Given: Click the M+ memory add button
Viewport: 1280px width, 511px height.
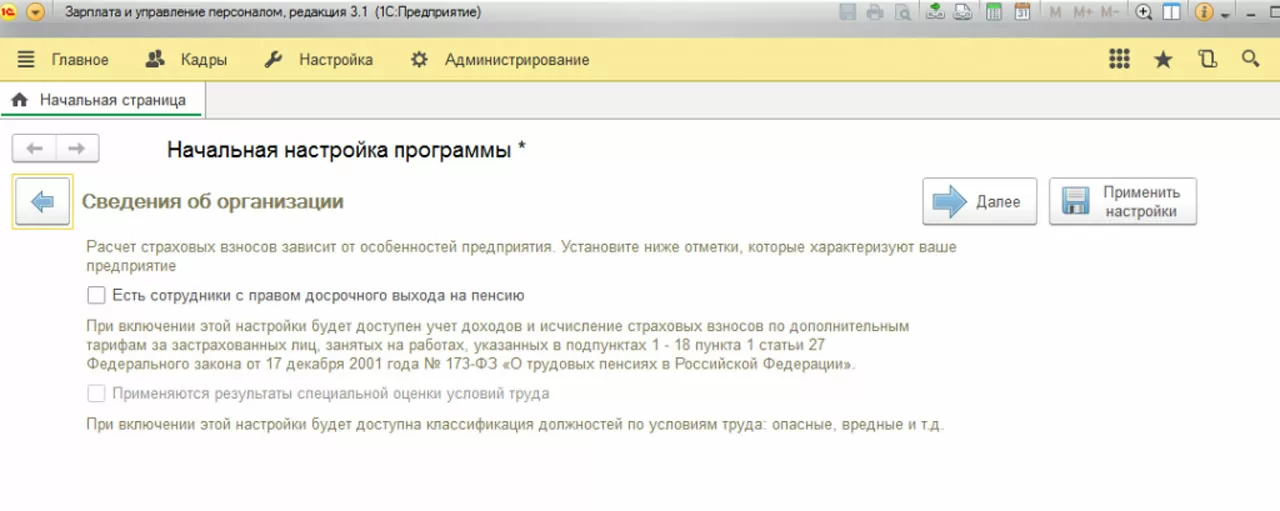Looking at the screenshot, I should tap(1083, 13).
